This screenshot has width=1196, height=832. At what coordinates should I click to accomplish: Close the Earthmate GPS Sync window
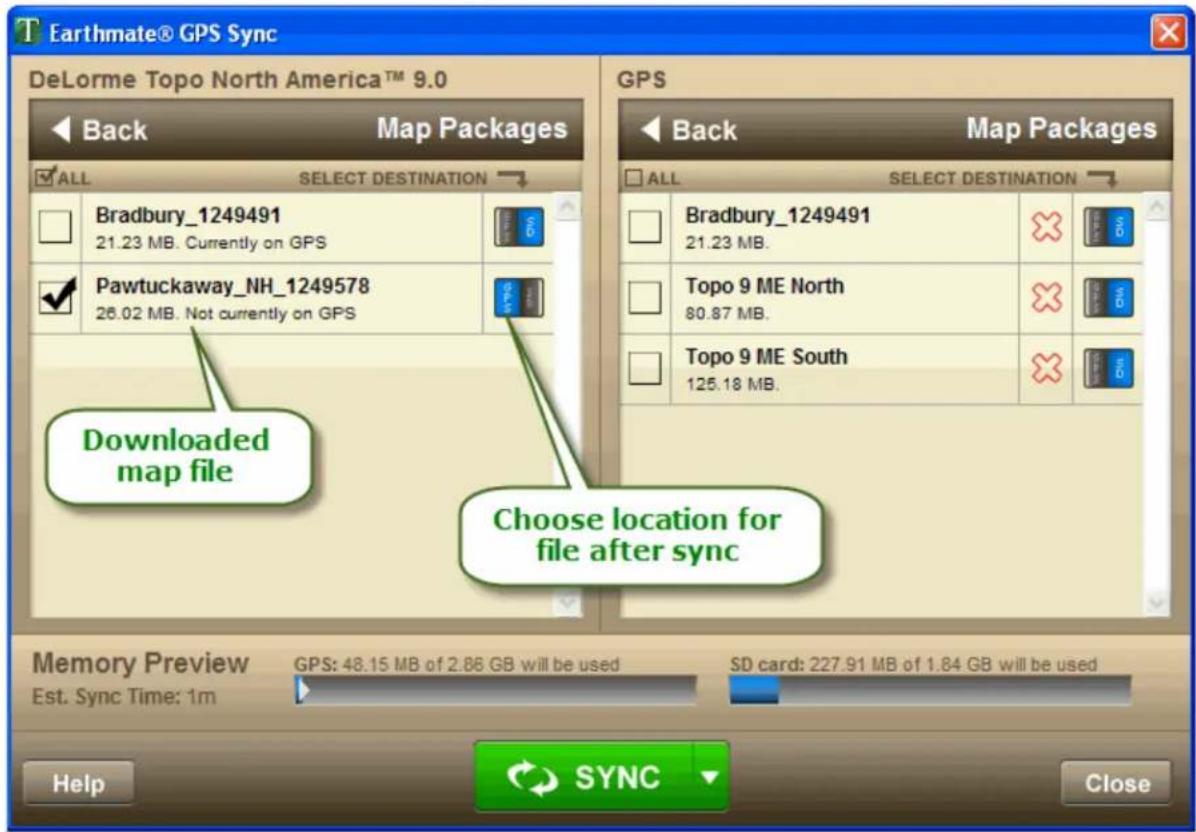coord(1169,33)
